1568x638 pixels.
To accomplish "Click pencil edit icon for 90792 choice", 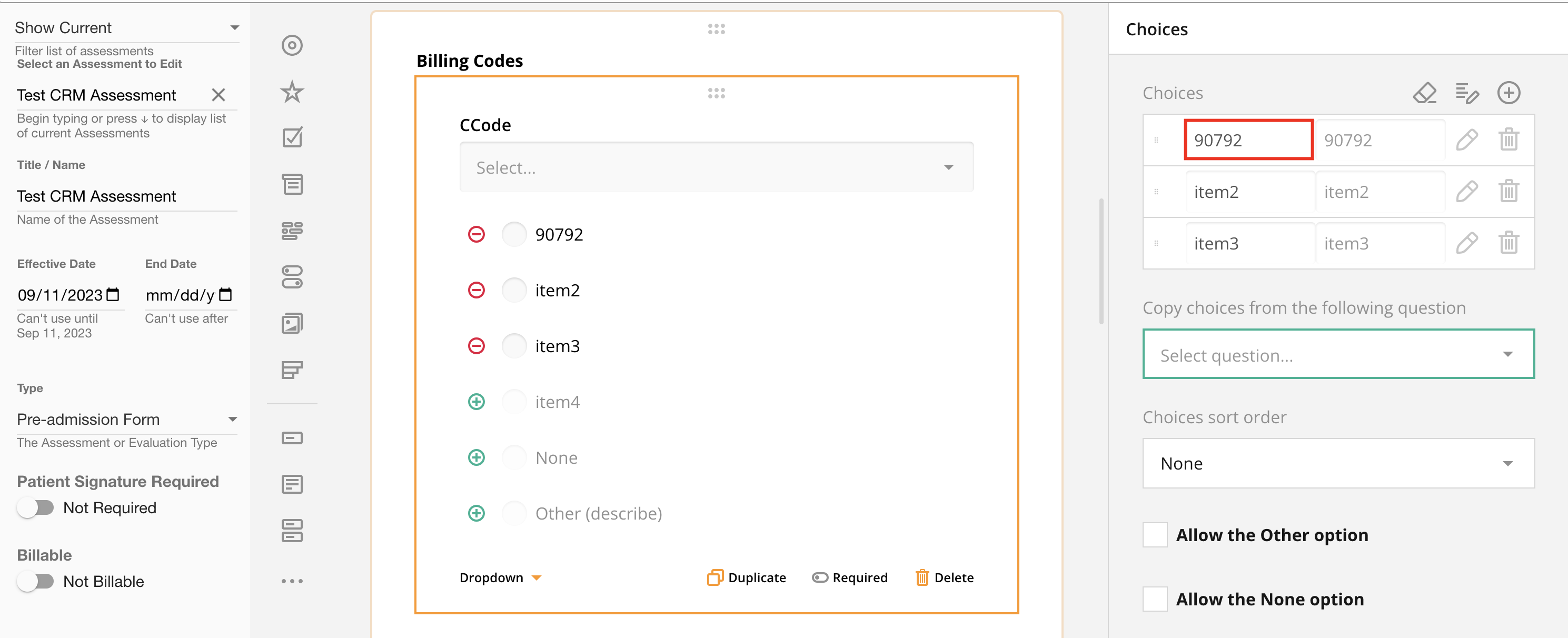I will [1466, 140].
